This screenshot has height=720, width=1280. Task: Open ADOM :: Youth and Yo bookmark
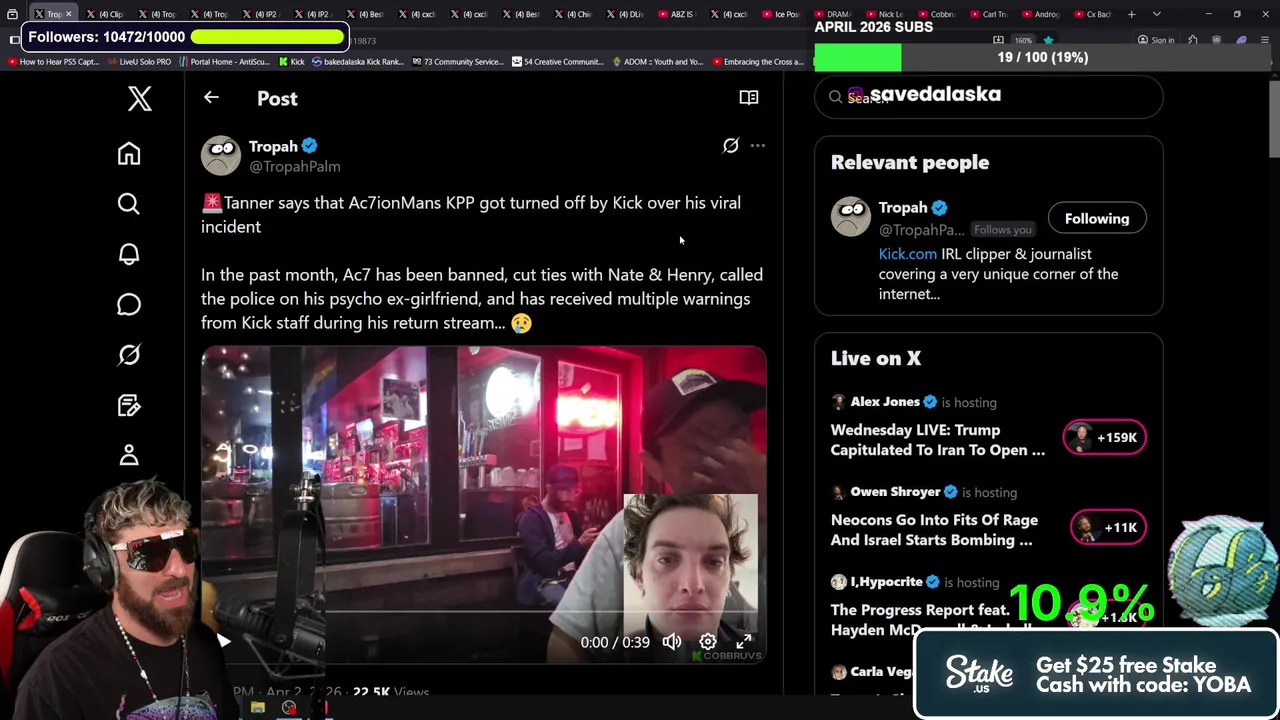658,62
